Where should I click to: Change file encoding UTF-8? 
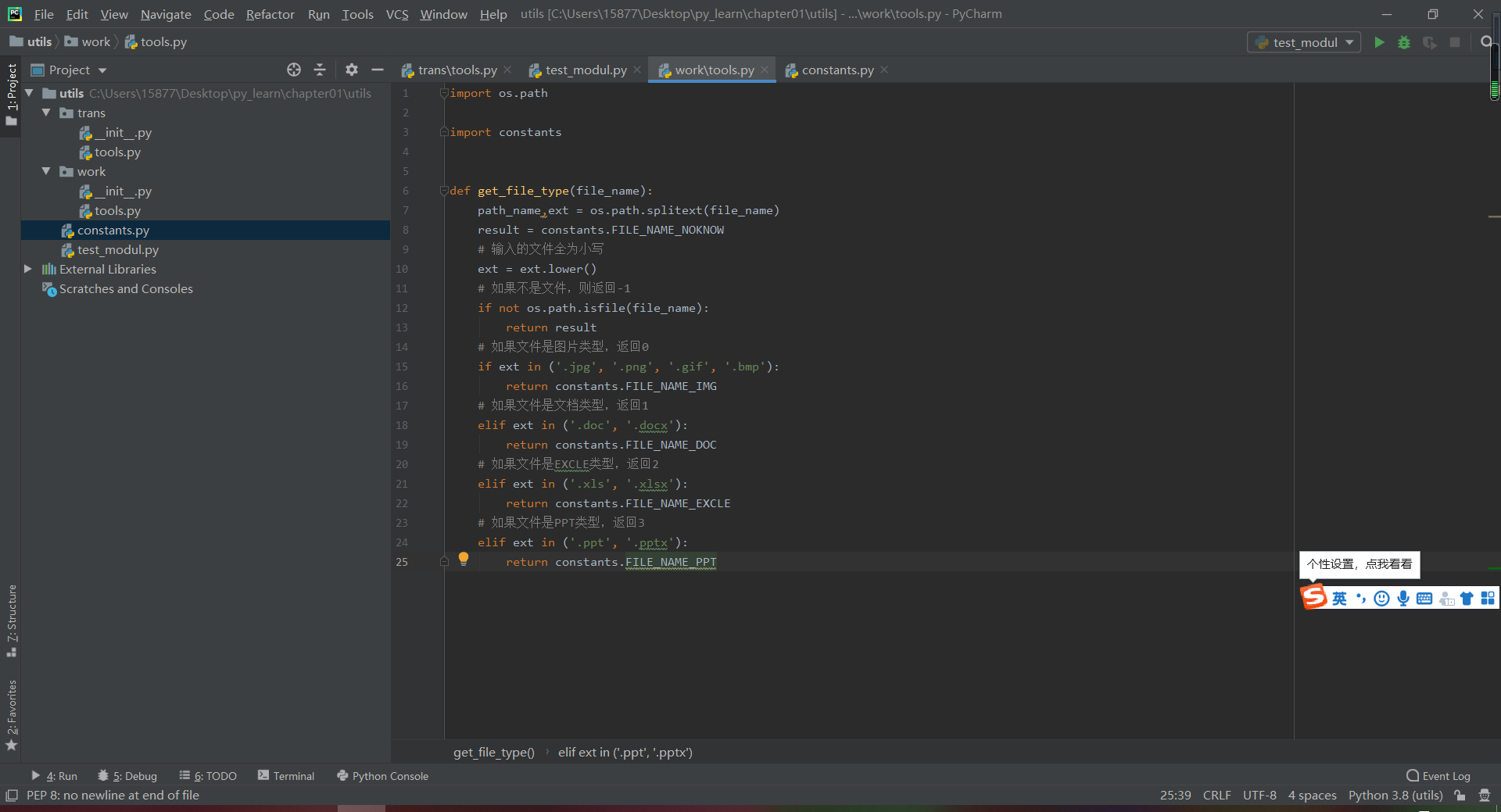[x=1259, y=796]
